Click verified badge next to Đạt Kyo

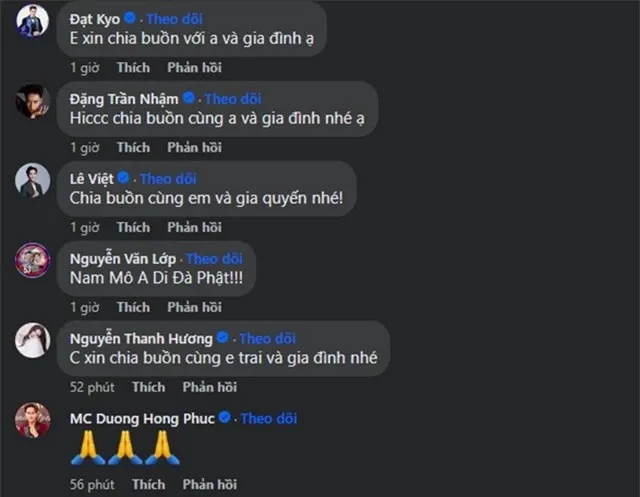point(130,18)
